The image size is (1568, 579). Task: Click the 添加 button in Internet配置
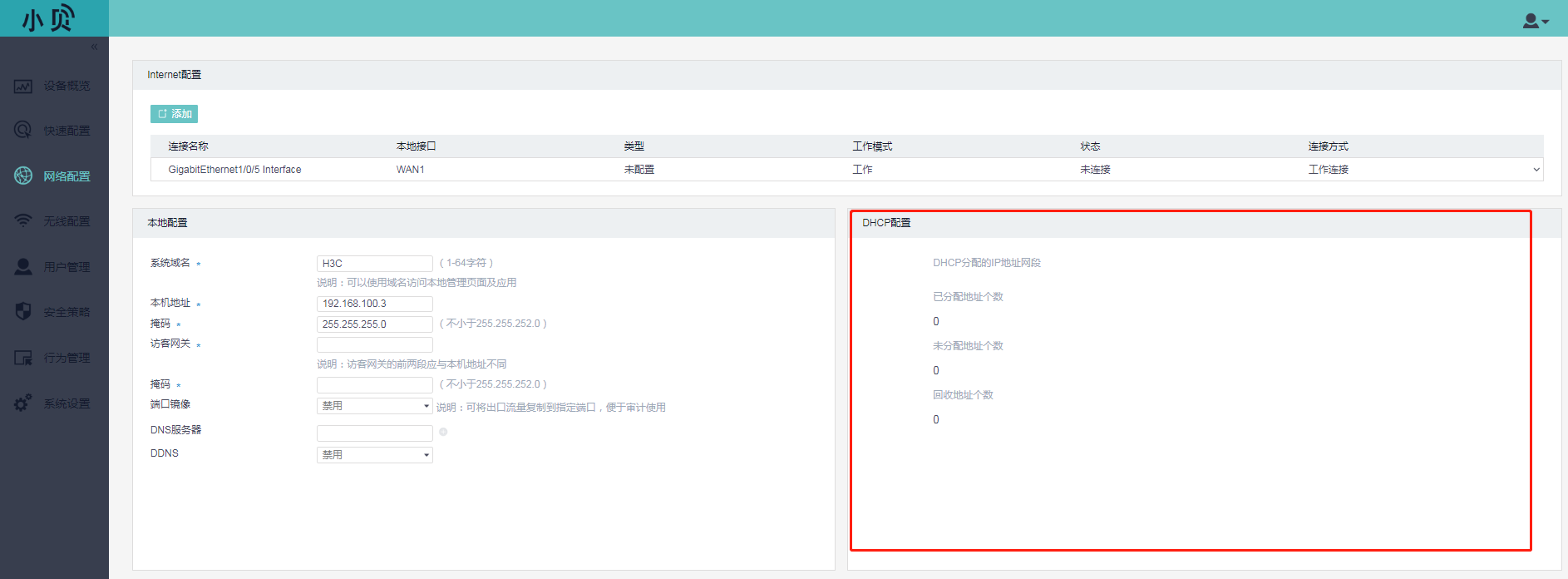coord(174,114)
